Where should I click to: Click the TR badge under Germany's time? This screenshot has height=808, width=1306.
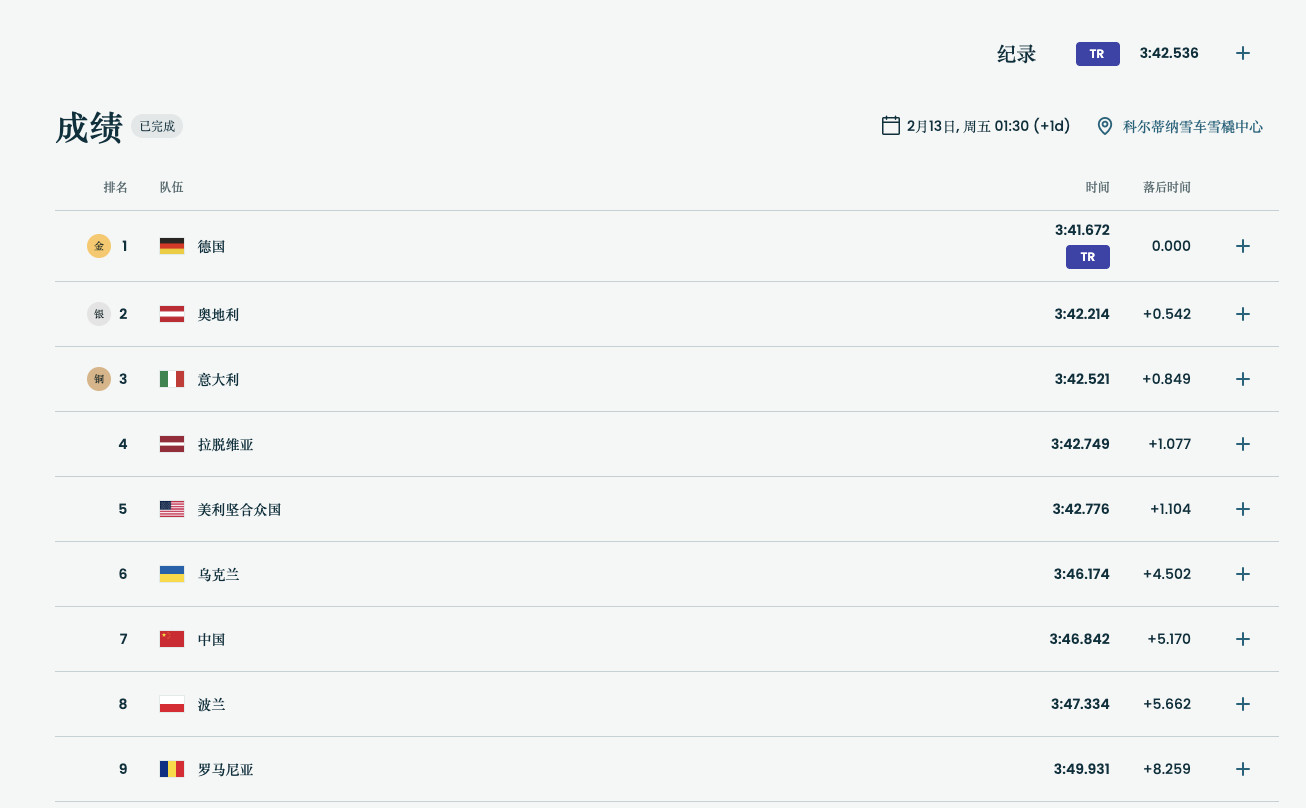click(1087, 257)
